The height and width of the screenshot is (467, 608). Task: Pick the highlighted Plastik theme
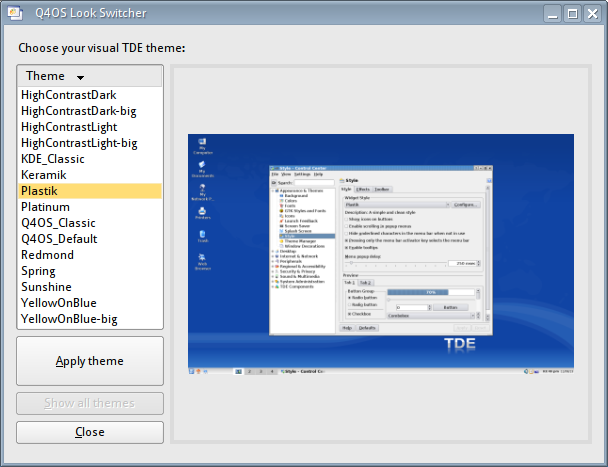coord(90,191)
